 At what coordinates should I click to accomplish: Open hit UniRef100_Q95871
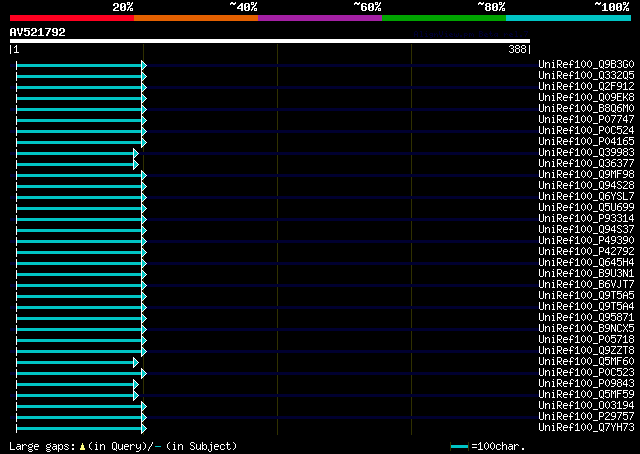tap(586, 318)
